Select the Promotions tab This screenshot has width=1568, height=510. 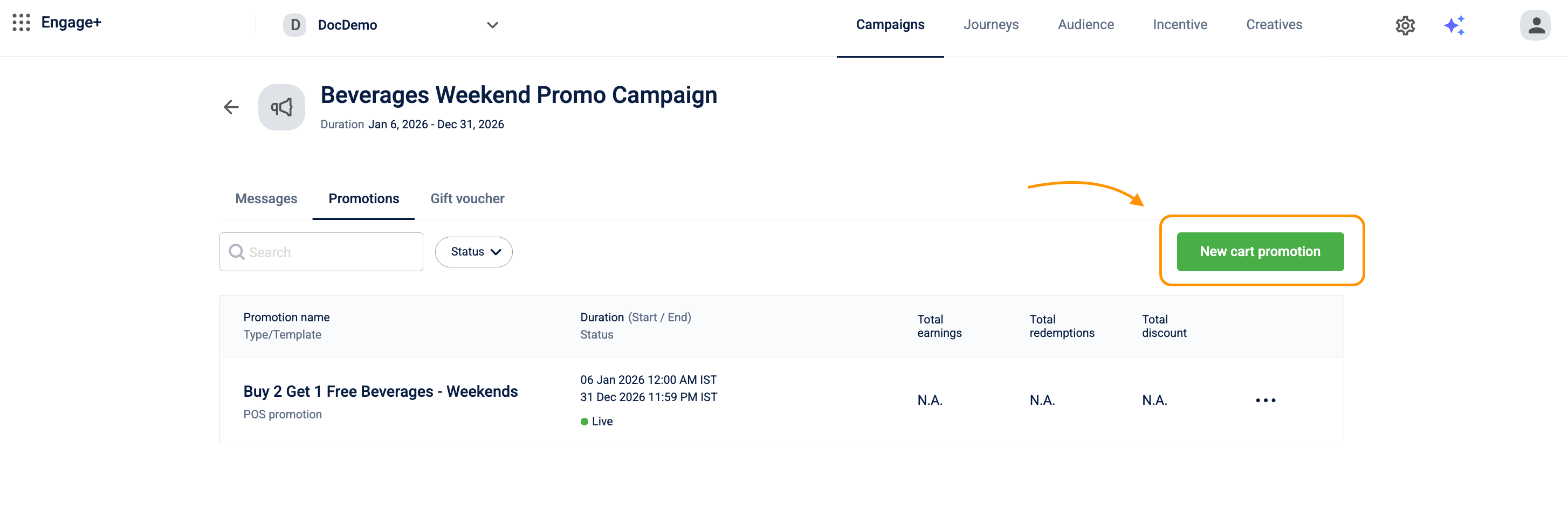coord(363,199)
